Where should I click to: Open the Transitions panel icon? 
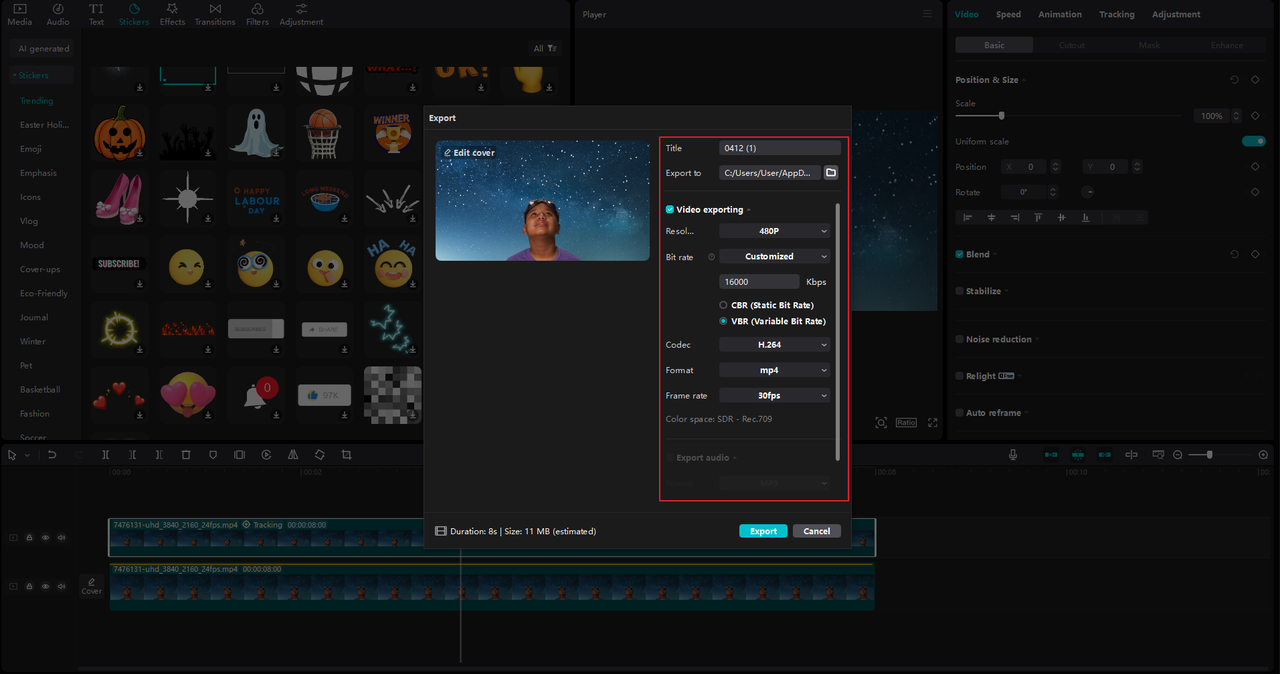[x=215, y=14]
